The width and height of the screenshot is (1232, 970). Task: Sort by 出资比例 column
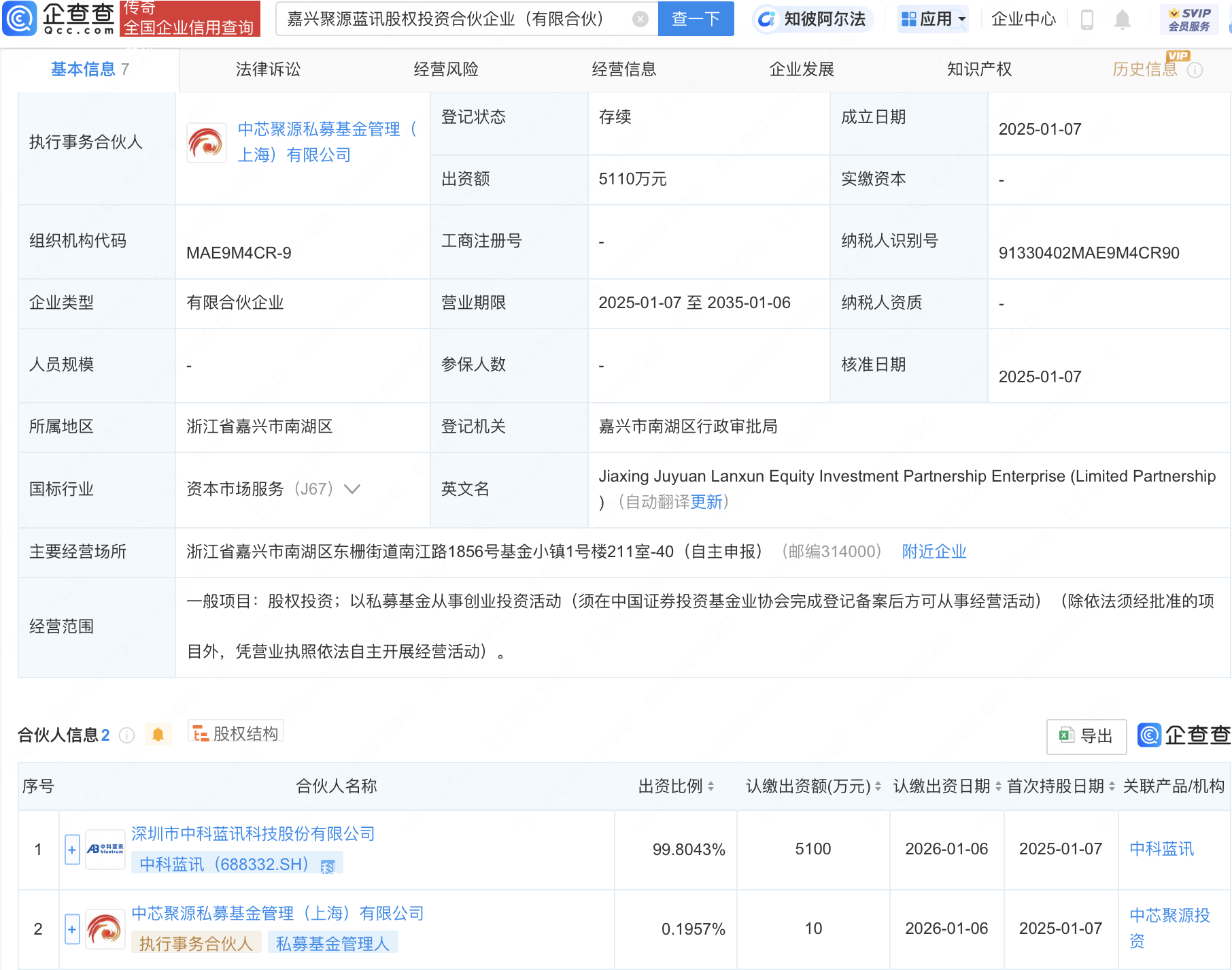pyautogui.click(x=711, y=786)
